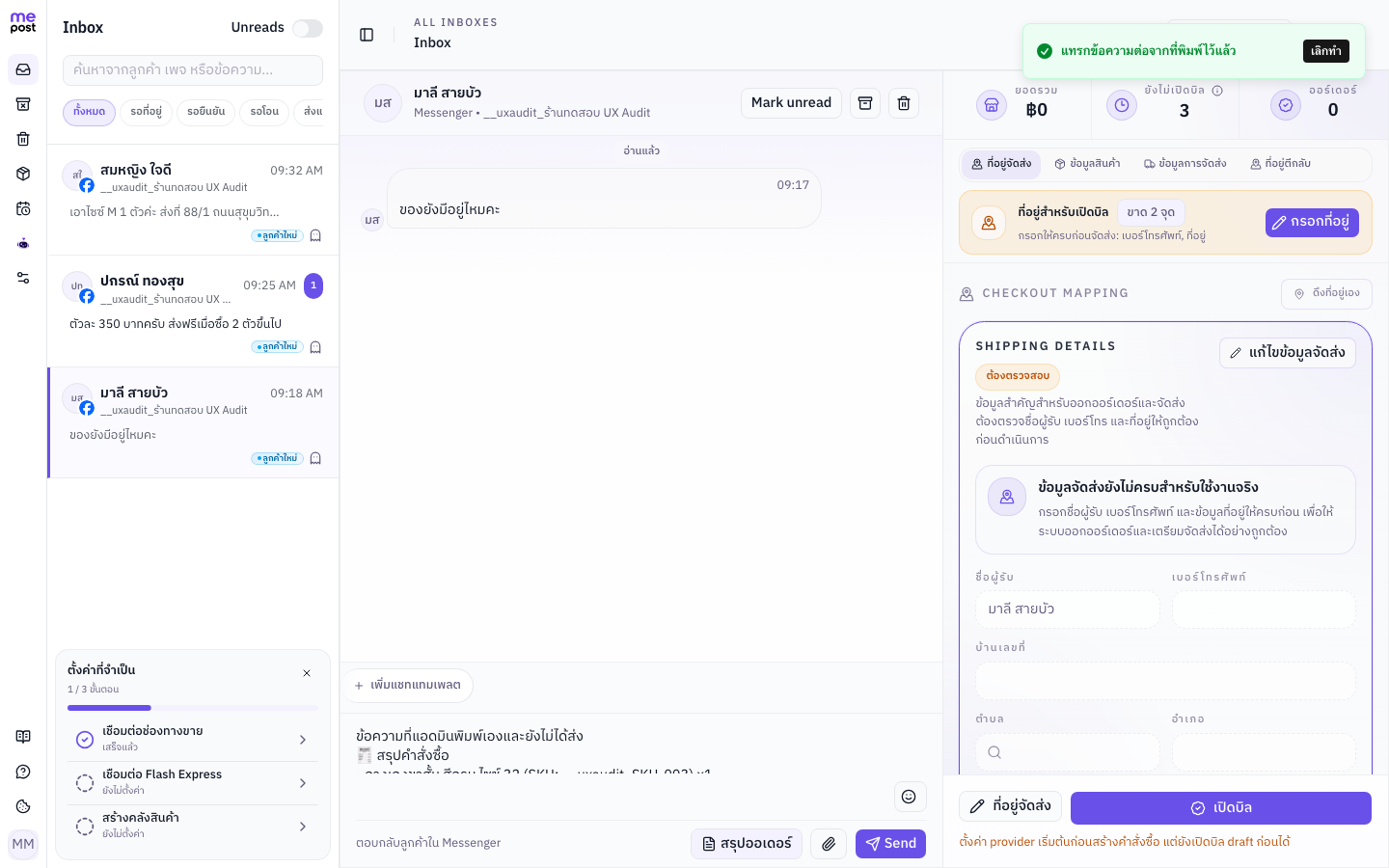Open the emoji picker in the message composer

pyautogui.click(x=909, y=797)
